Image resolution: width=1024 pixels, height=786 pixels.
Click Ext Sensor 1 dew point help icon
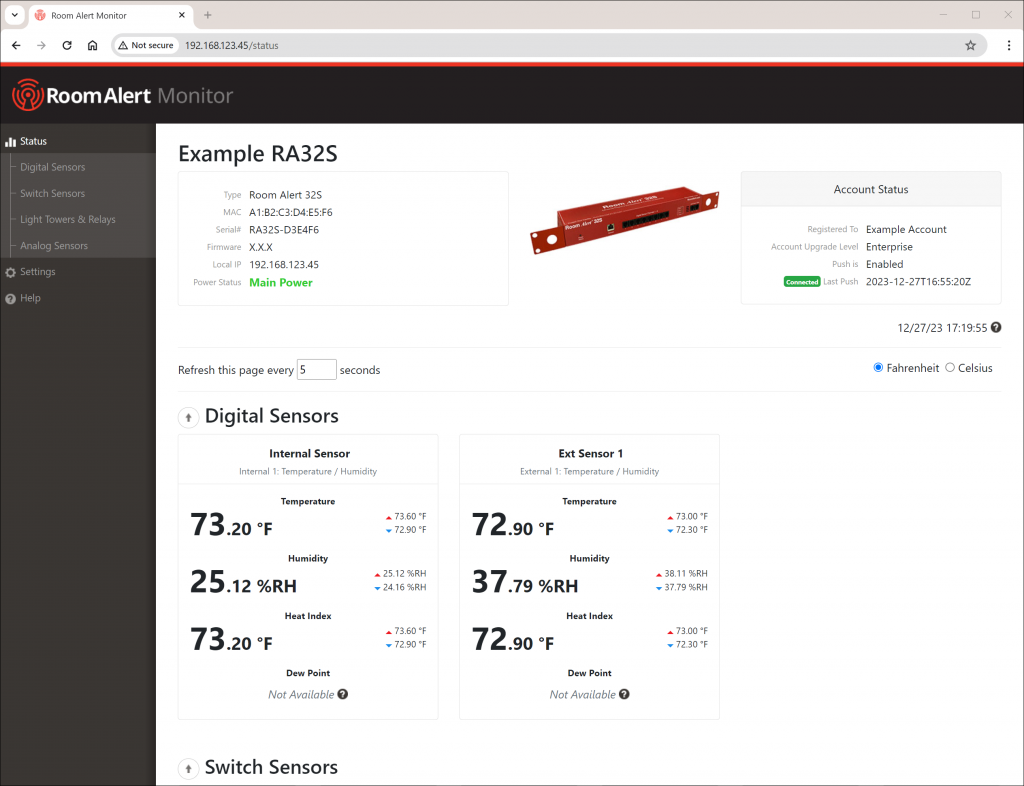[624, 694]
